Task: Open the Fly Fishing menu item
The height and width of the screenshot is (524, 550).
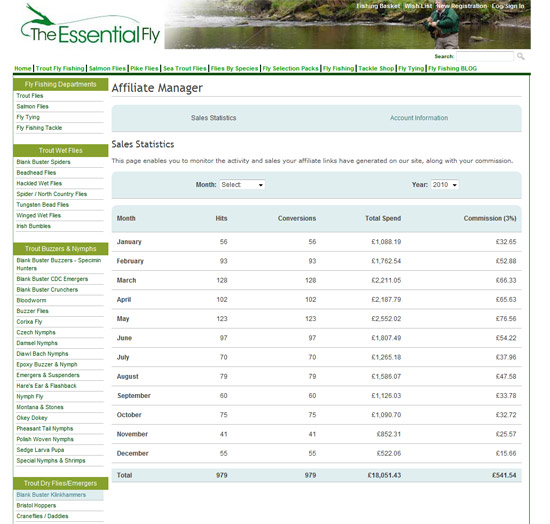Action: [338, 68]
